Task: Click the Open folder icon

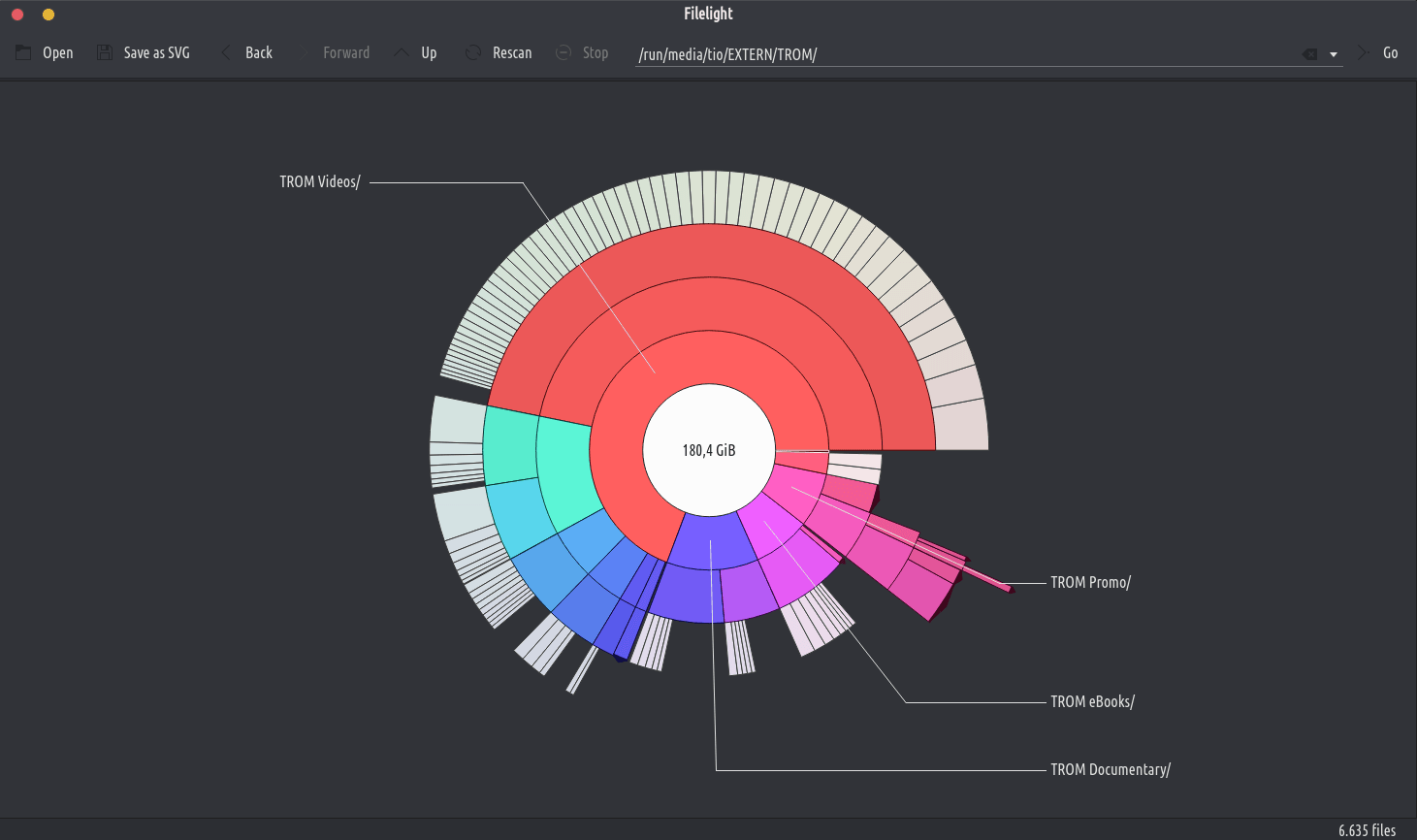Action: (x=23, y=53)
